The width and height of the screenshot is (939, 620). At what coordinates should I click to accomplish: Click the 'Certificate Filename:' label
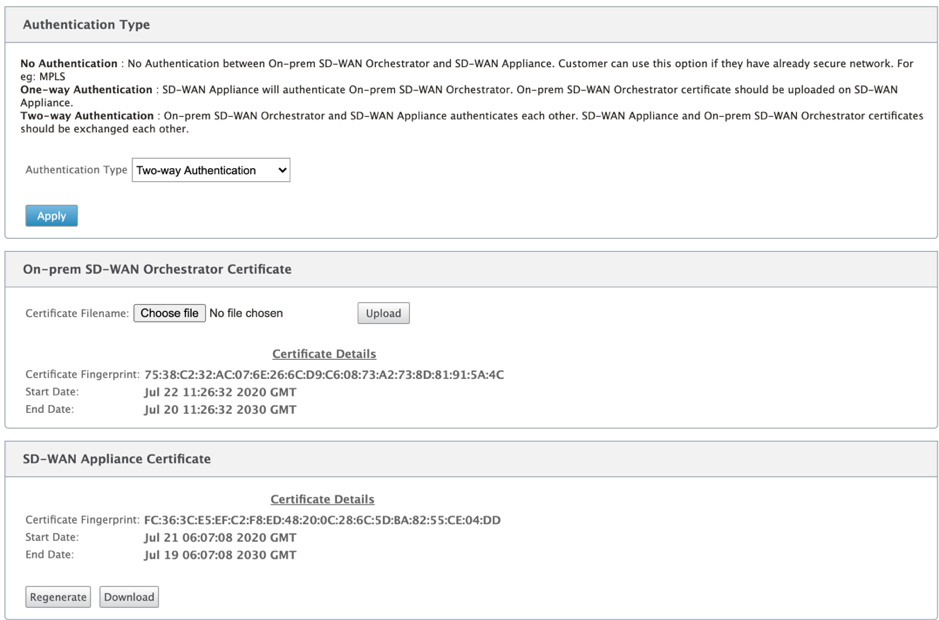(x=77, y=313)
